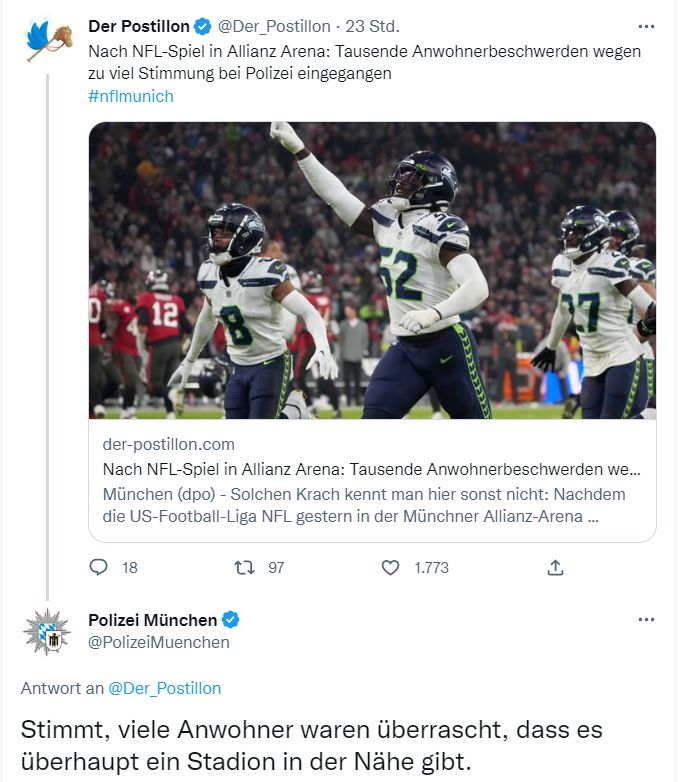Open the Der Postillon display name

click(139, 26)
